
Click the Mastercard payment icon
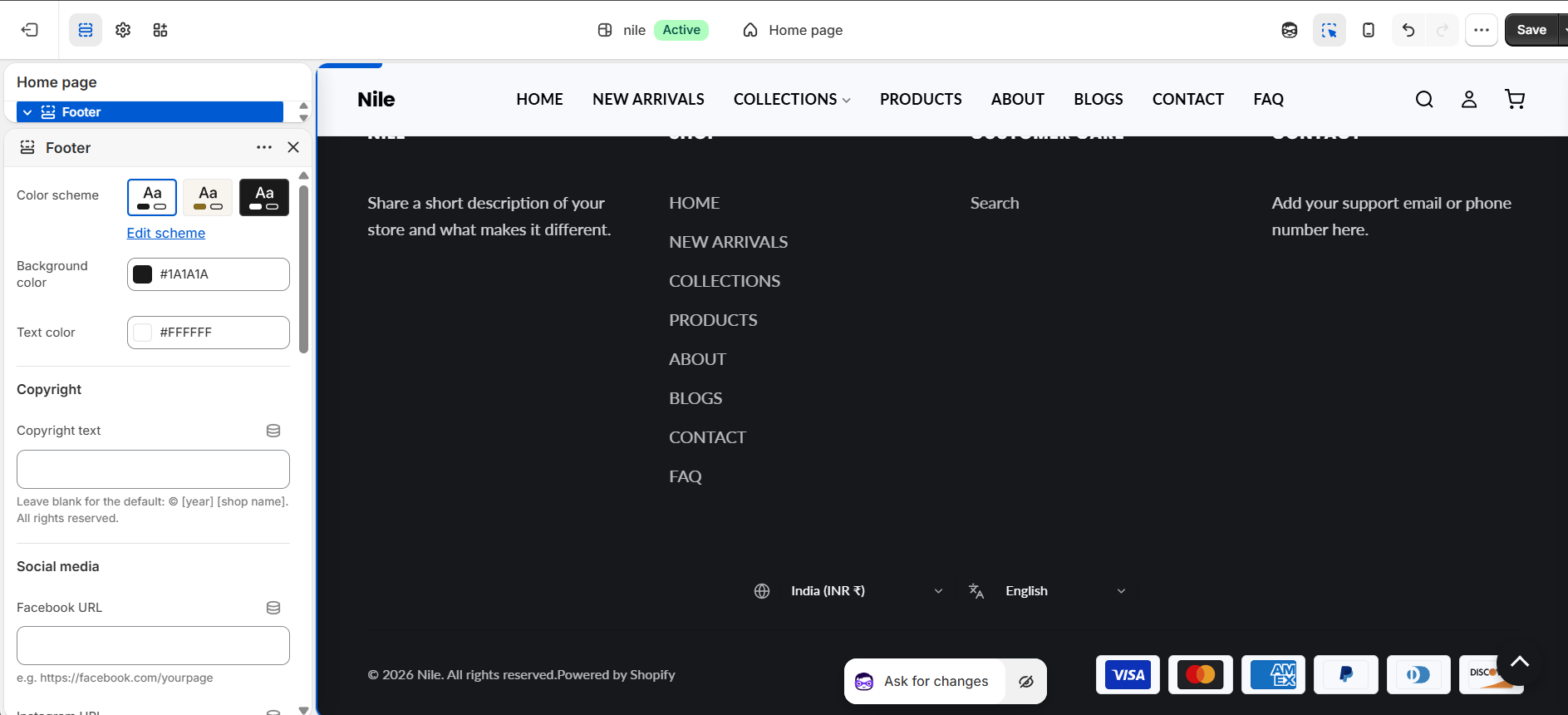click(x=1201, y=674)
